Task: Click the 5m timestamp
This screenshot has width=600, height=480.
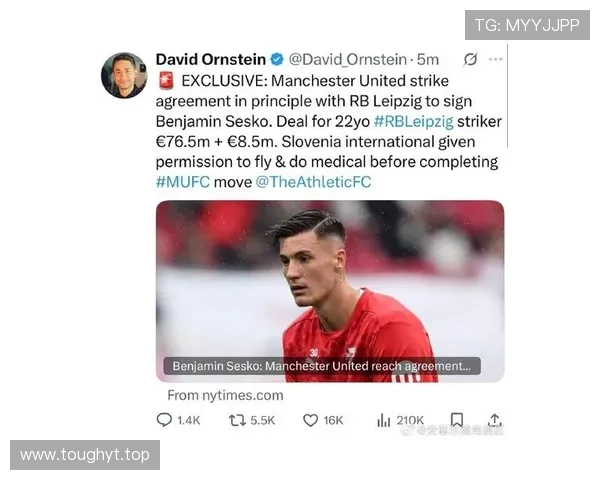Action: coord(427,59)
